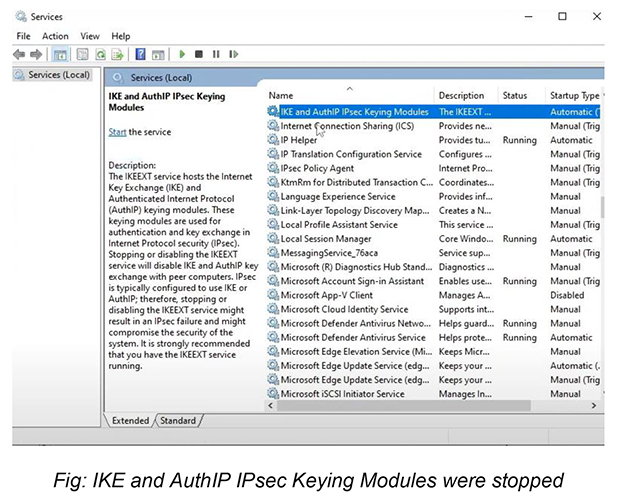Sort by the Startup Type column header
The image size is (617, 498).
pyautogui.click(x=575, y=96)
